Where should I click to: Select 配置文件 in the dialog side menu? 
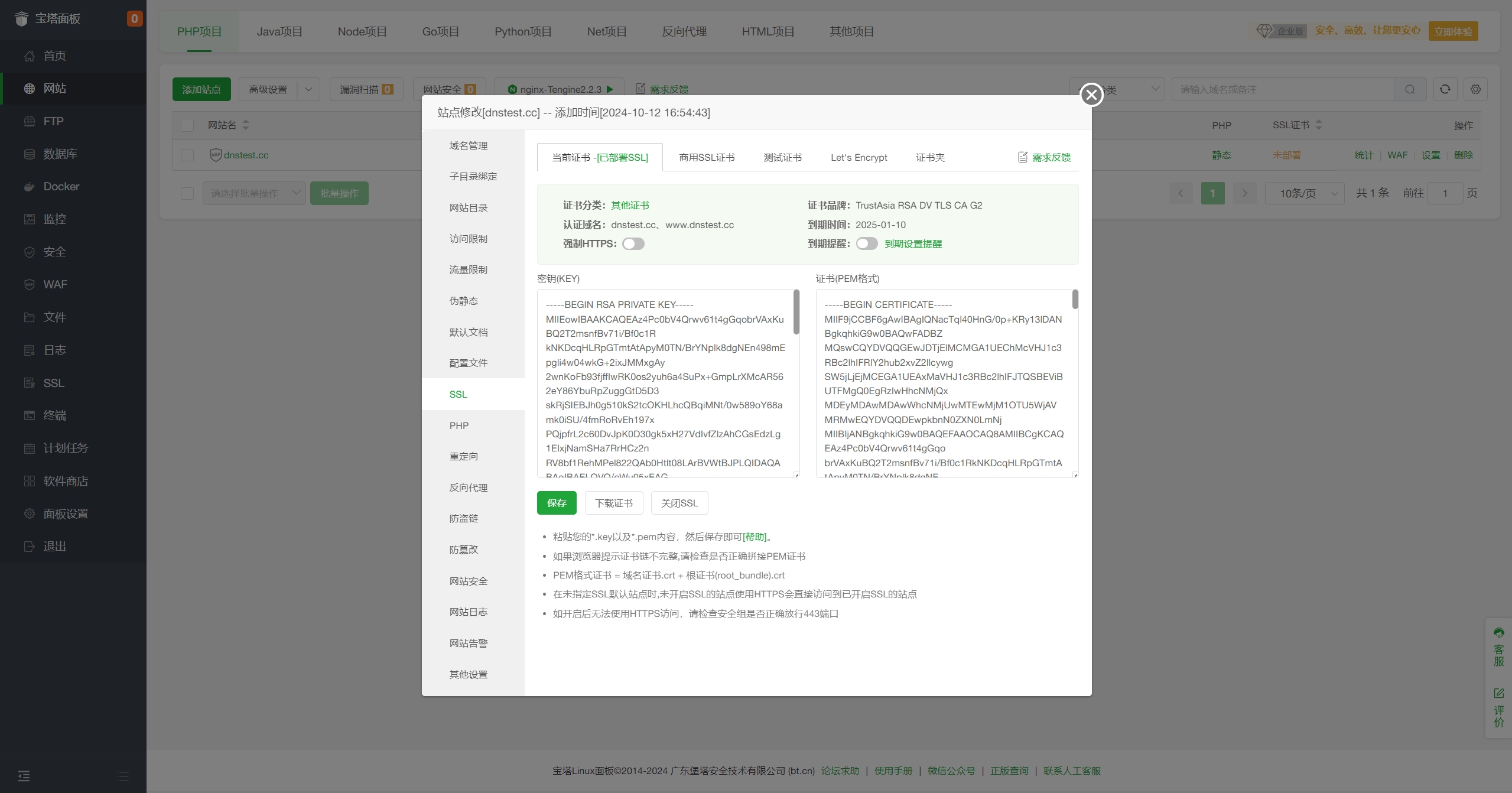468,363
